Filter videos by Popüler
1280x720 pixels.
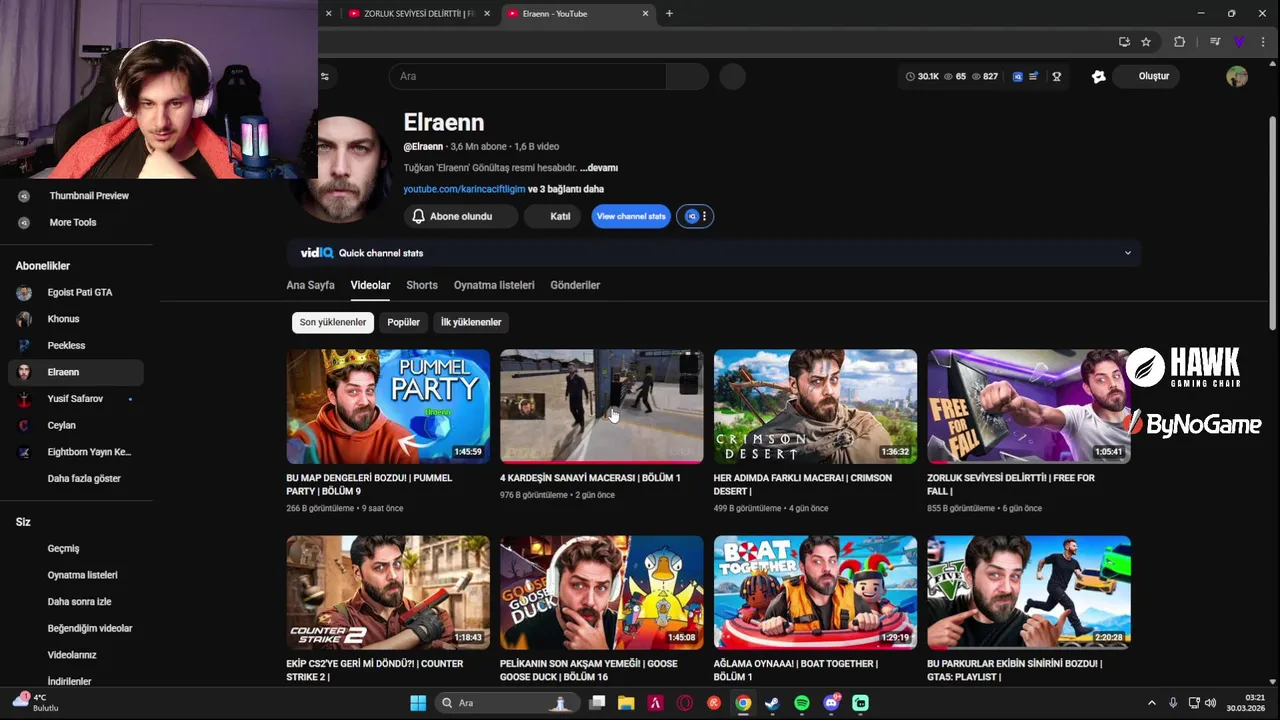404,322
